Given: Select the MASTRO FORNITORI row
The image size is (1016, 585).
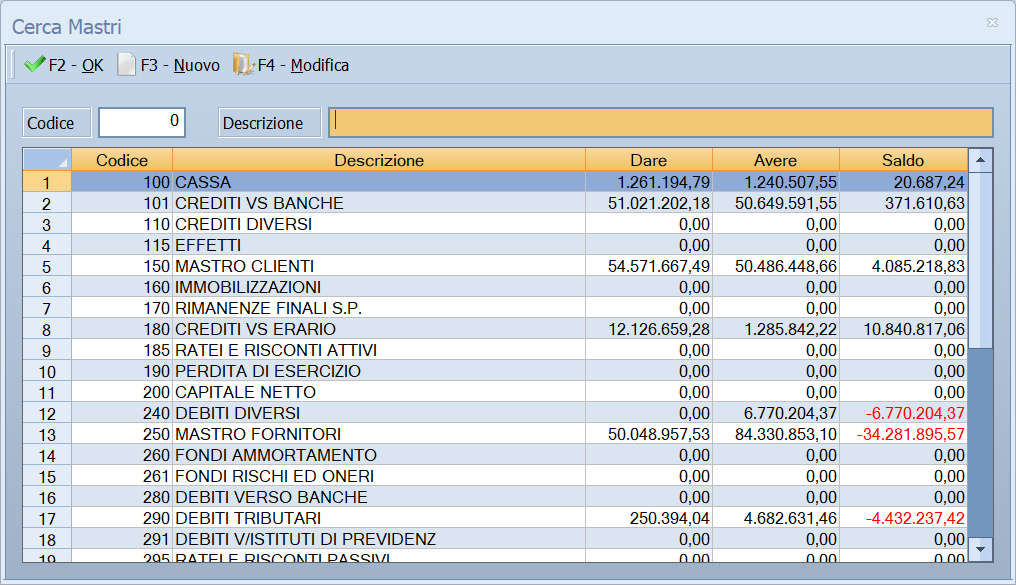Looking at the screenshot, I should click(495, 434).
